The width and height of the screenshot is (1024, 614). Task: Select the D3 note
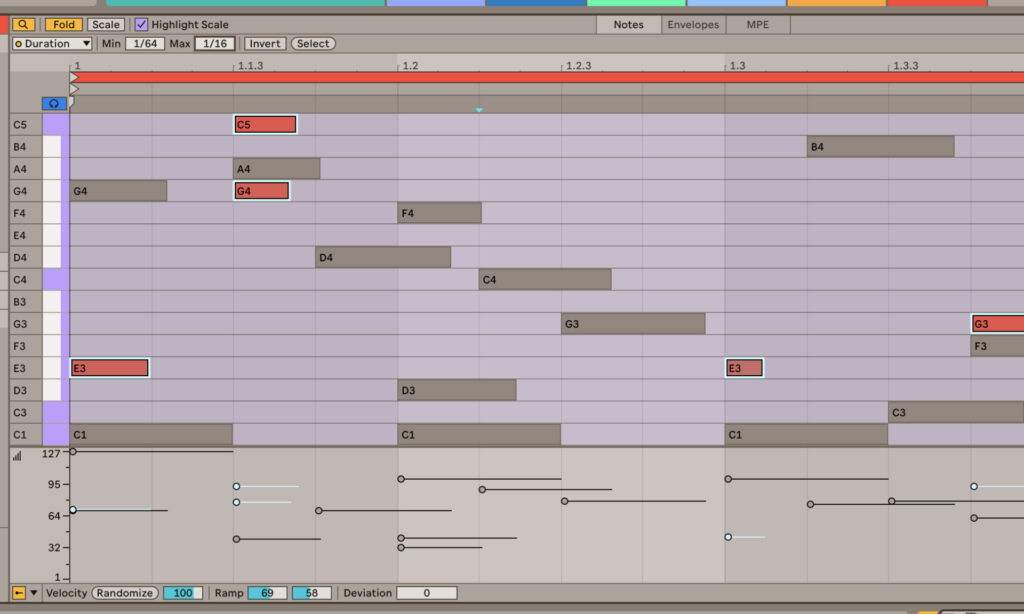pyautogui.click(x=456, y=391)
